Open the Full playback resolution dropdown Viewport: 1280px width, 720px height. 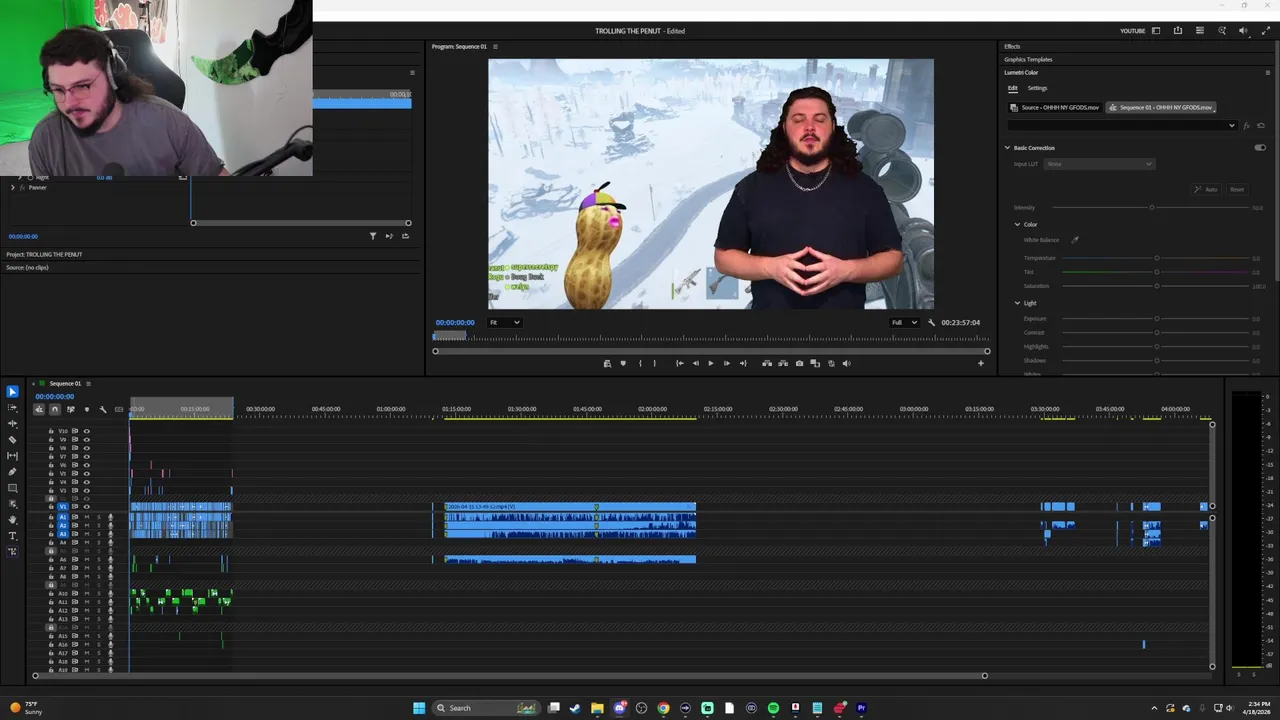[x=902, y=322]
